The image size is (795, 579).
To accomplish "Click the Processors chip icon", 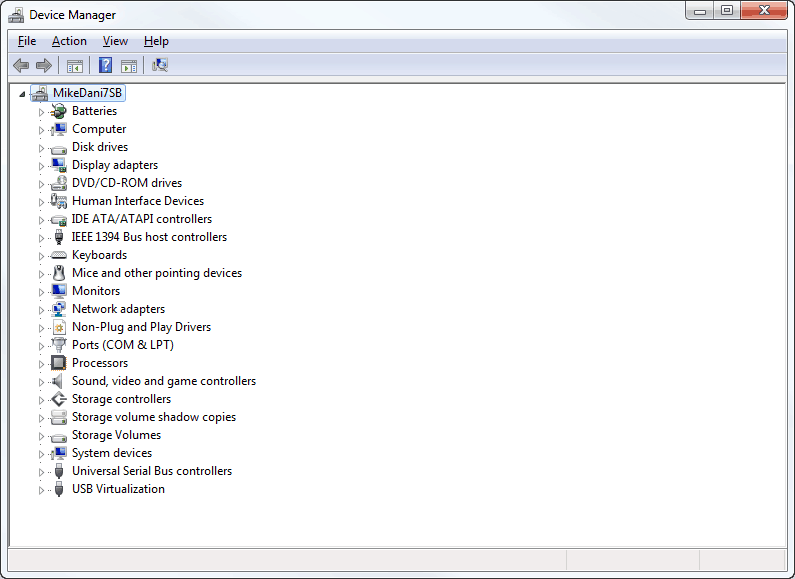I will coord(59,363).
